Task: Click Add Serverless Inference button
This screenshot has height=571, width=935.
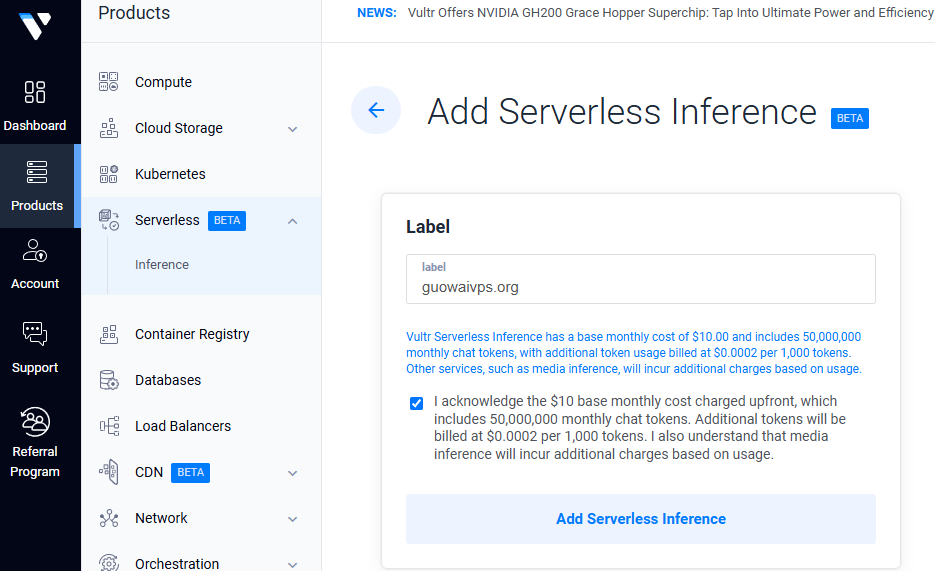Action: pos(640,519)
